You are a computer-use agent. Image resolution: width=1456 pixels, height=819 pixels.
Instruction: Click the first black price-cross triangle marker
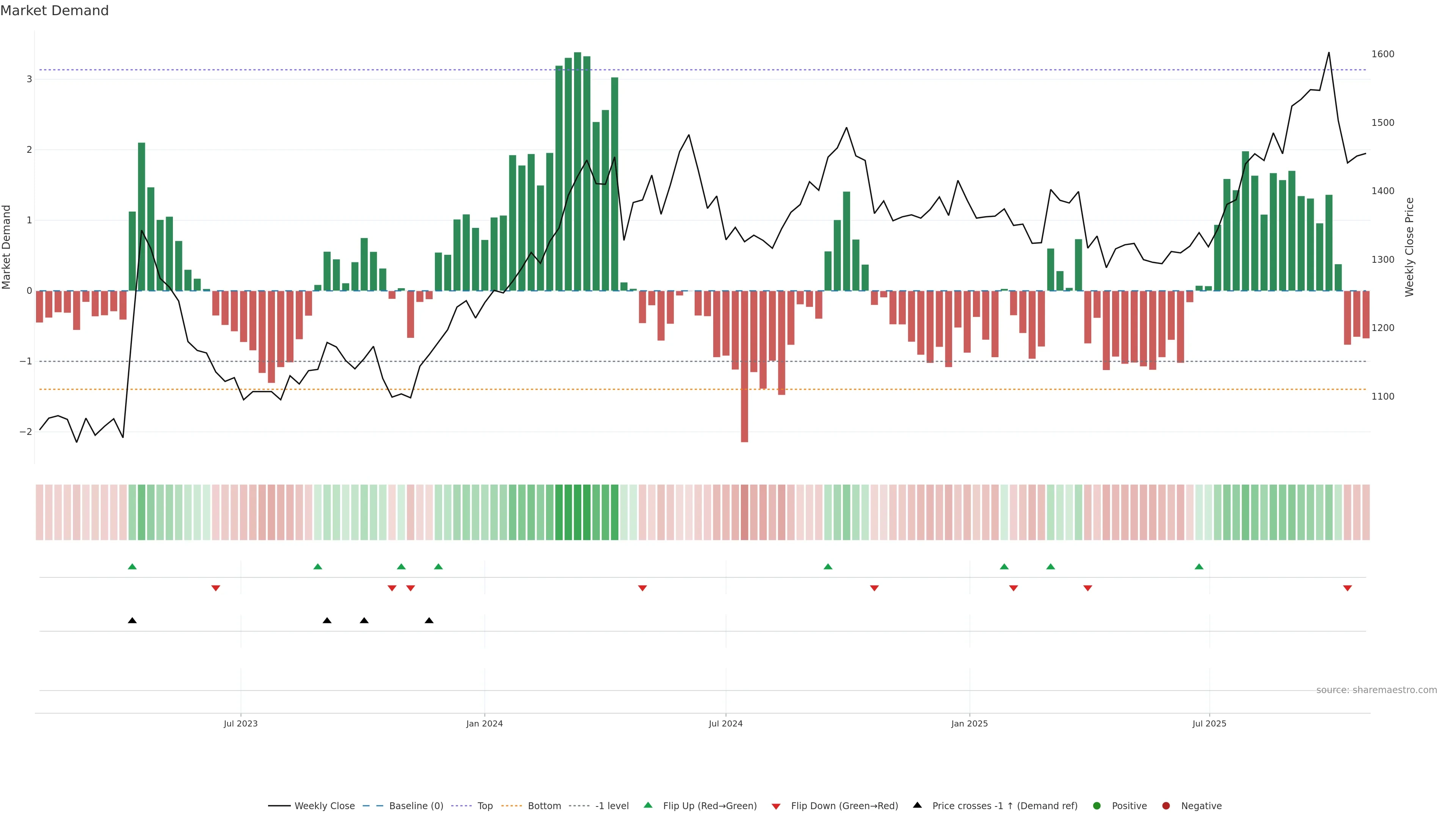point(132,621)
